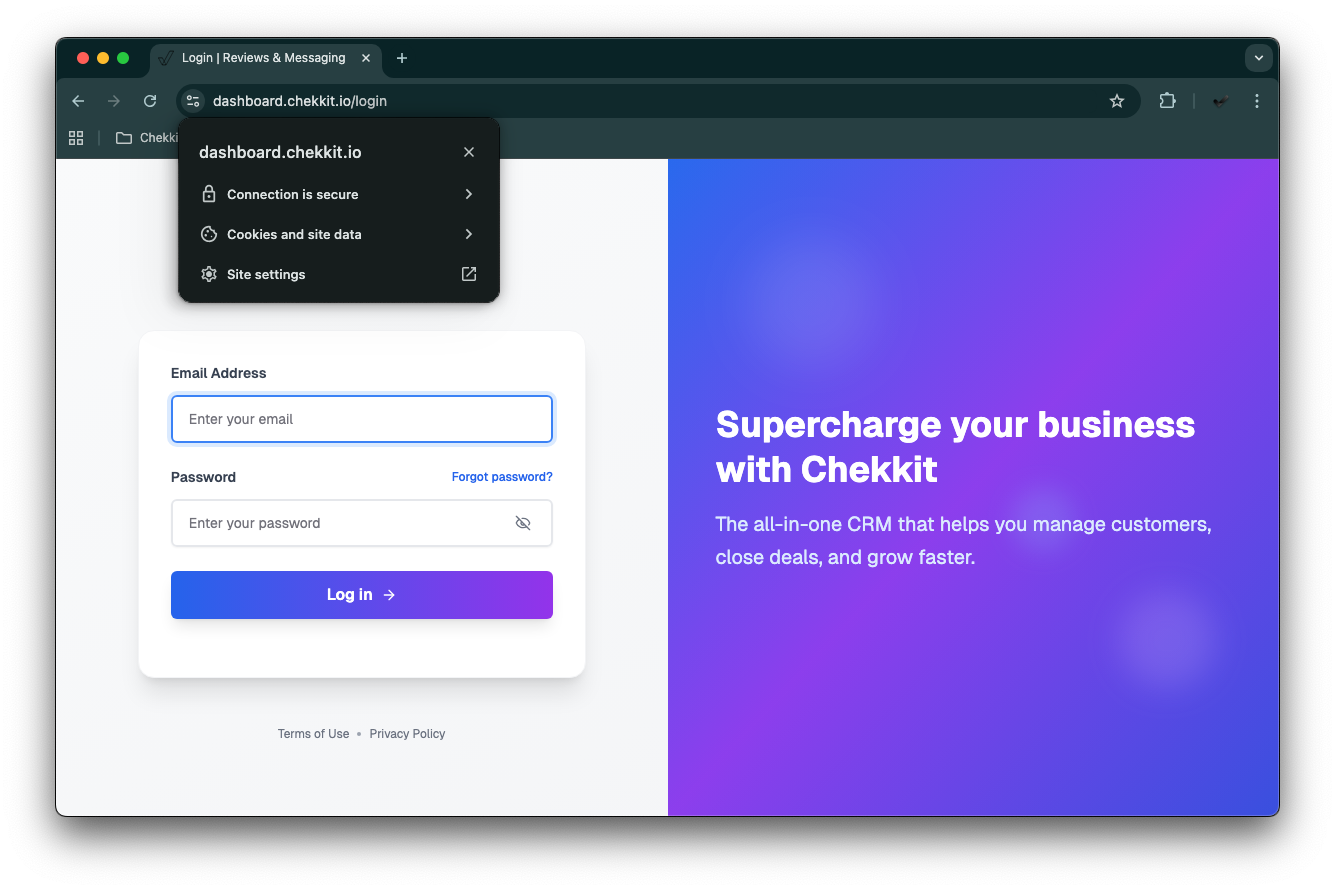Select the Cookies and site data row
This screenshot has width=1335, height=890.
(x=339, y=234)
